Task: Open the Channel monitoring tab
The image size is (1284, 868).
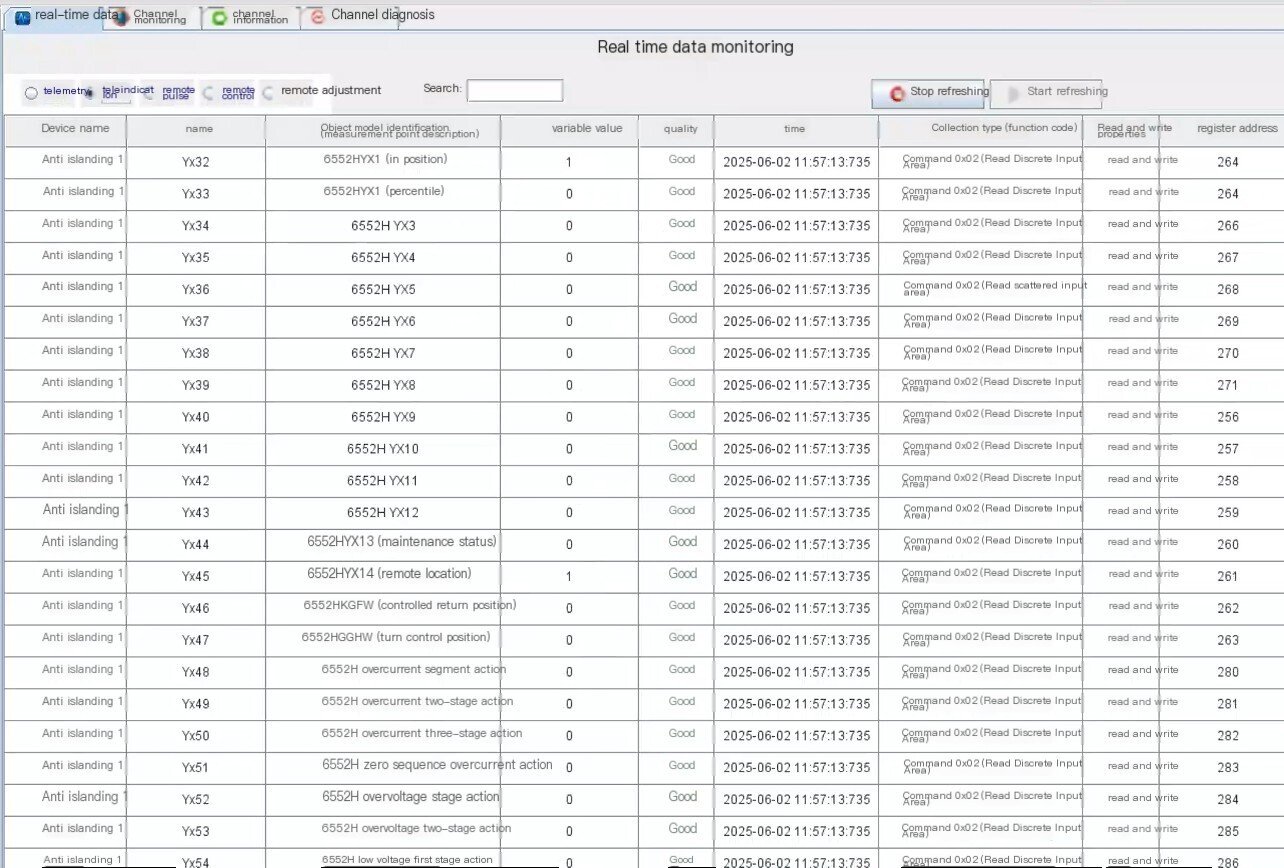Action: 152,17
